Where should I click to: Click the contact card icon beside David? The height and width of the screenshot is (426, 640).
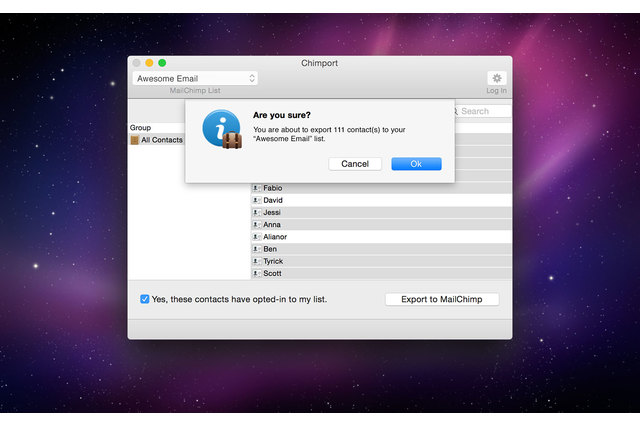click(x=257, y=200)
